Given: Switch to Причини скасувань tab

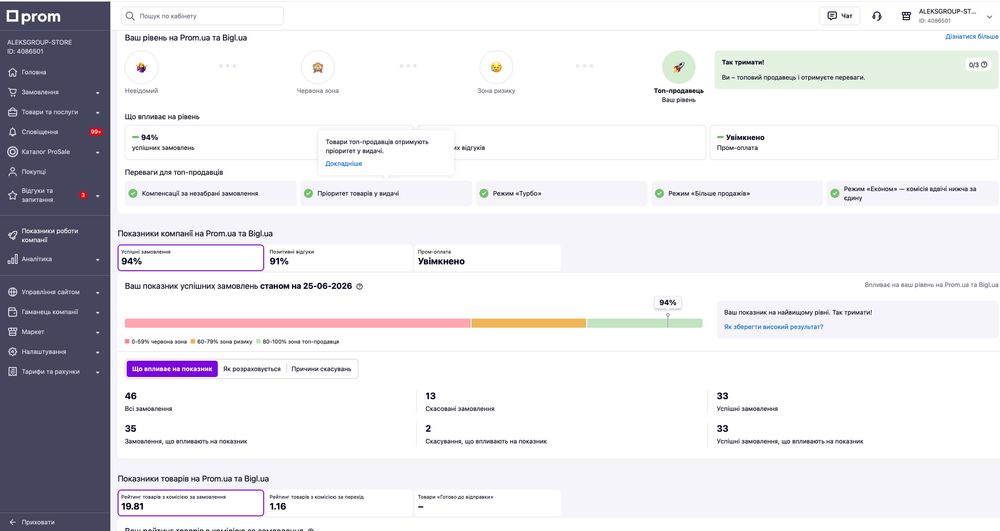Looking at the screenshot, I should click(x=321, y=369).
